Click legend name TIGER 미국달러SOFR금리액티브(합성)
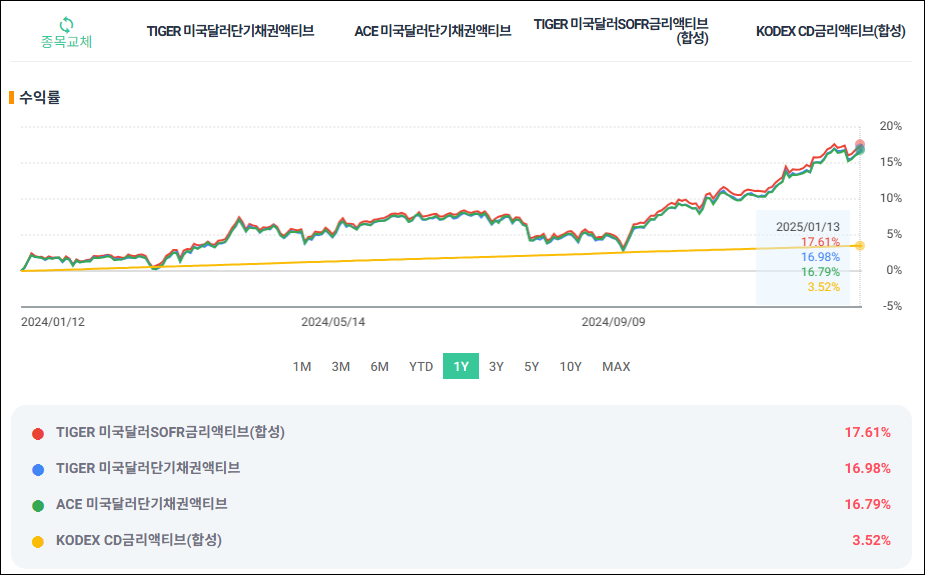 tap(170, 432)
